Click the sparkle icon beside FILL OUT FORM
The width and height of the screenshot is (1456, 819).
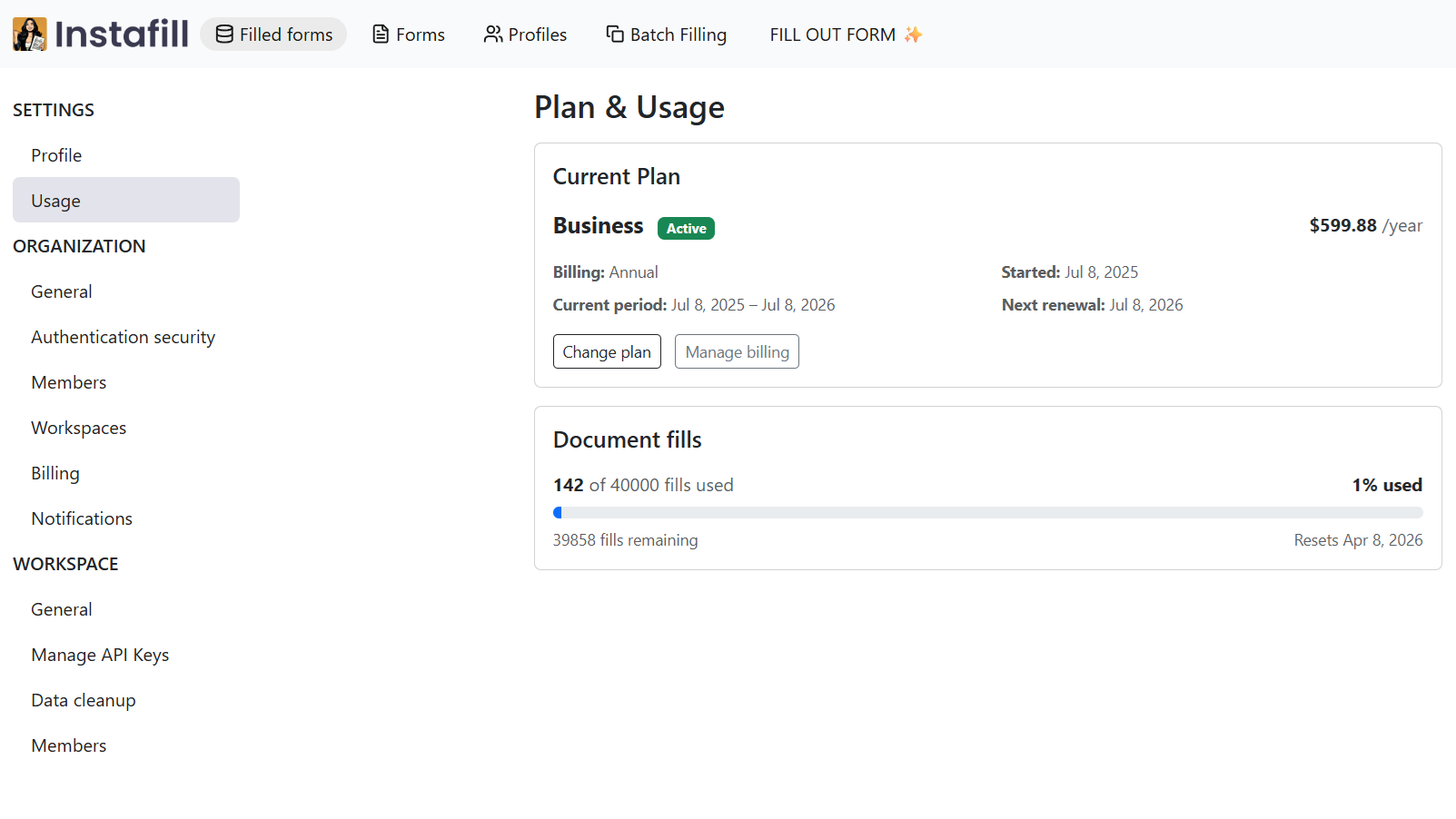coord(913,35)
